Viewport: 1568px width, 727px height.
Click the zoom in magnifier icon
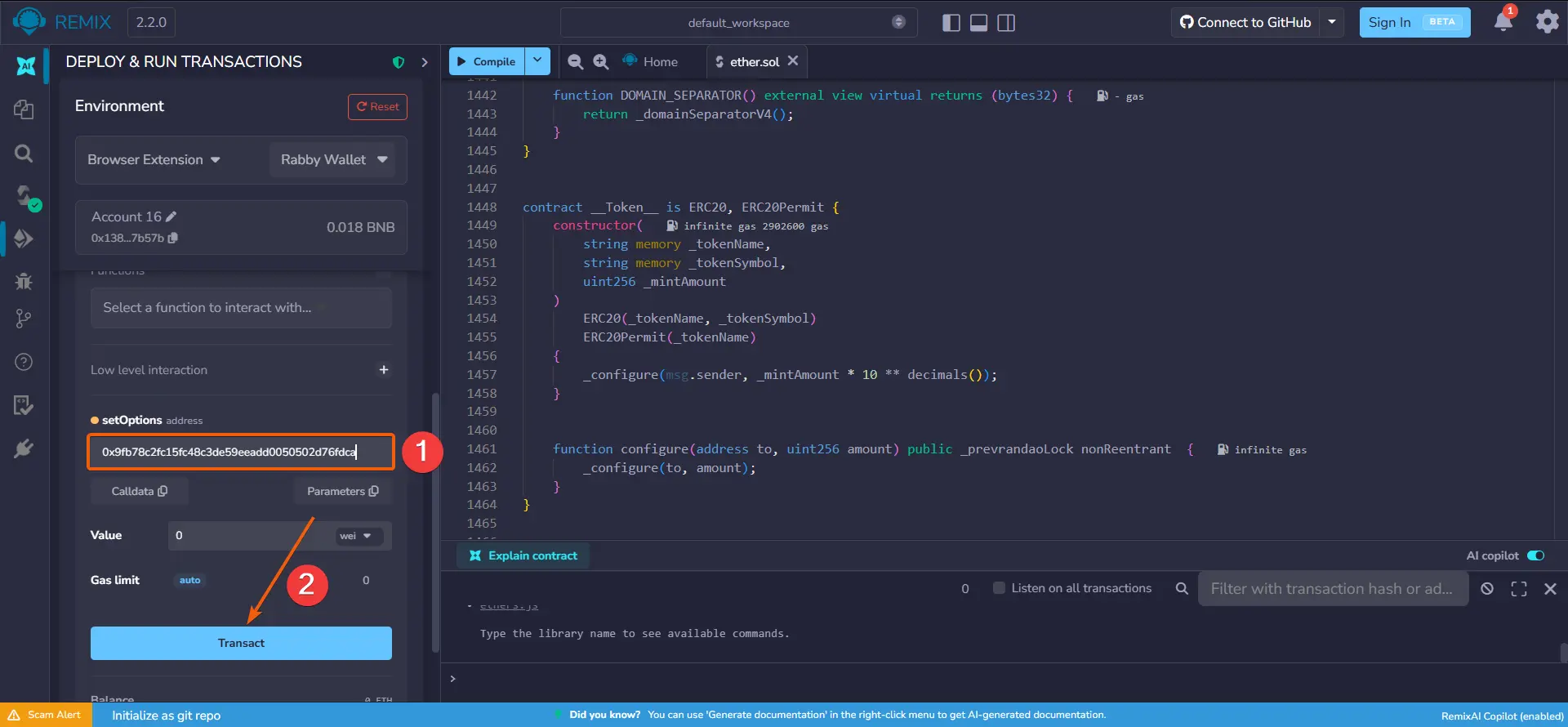click(x=601, y=62)
